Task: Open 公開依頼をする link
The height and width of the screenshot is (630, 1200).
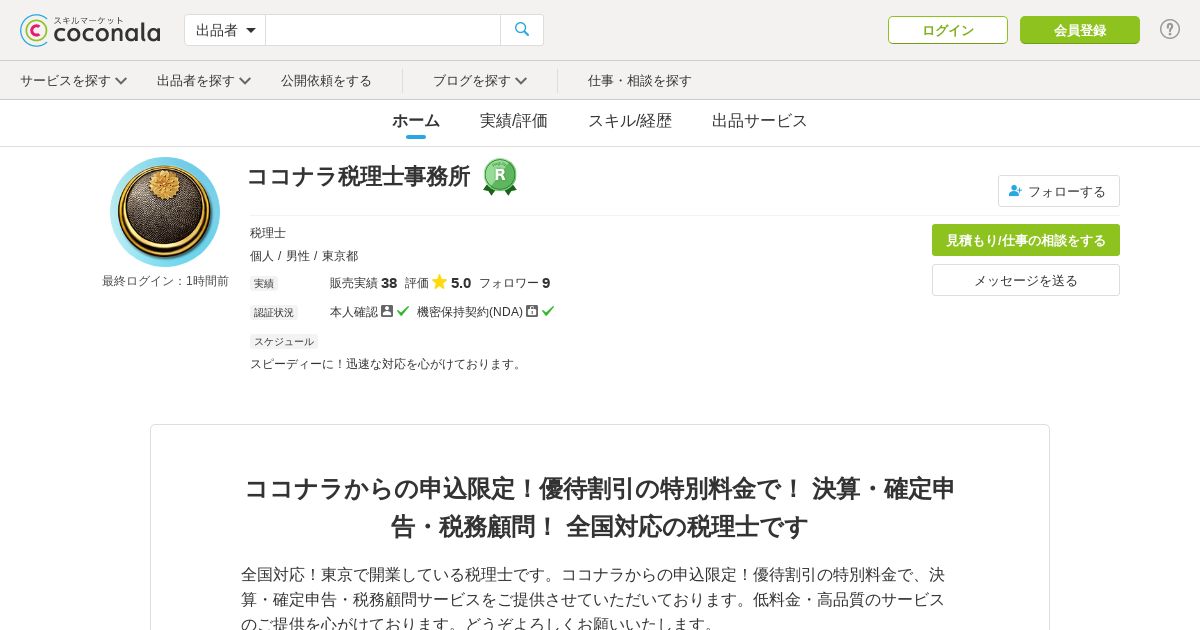Action: 326,80
